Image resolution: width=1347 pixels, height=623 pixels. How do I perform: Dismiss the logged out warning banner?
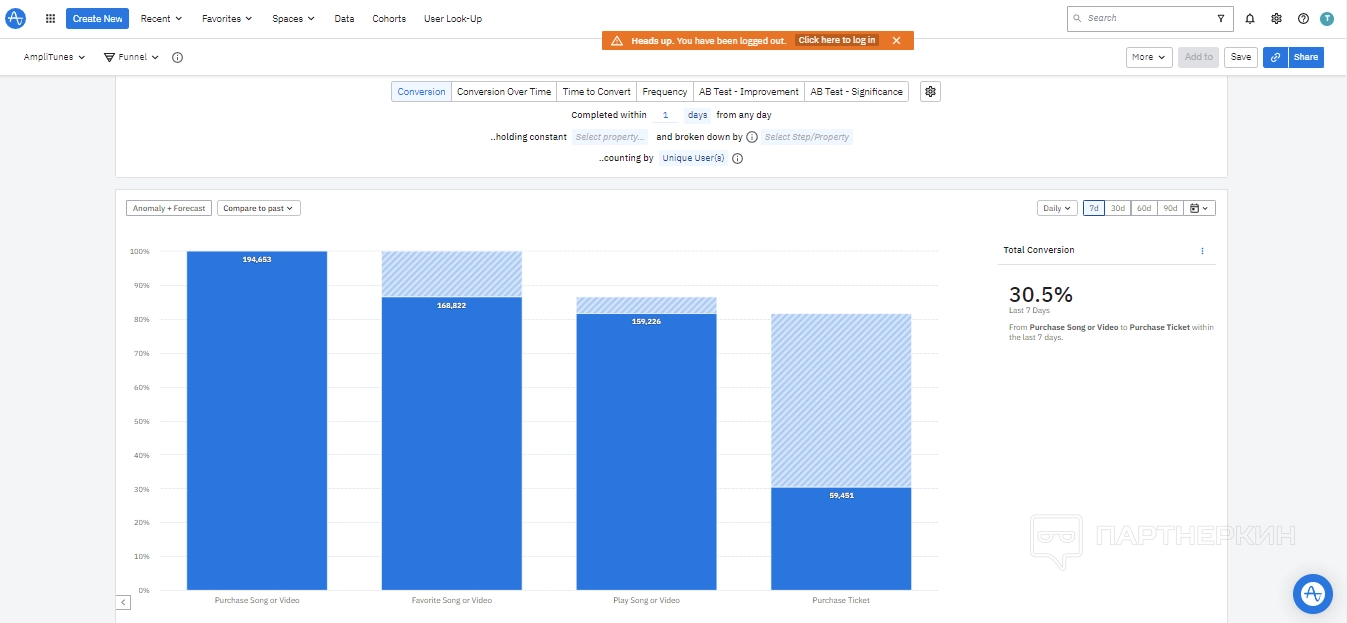896,40
